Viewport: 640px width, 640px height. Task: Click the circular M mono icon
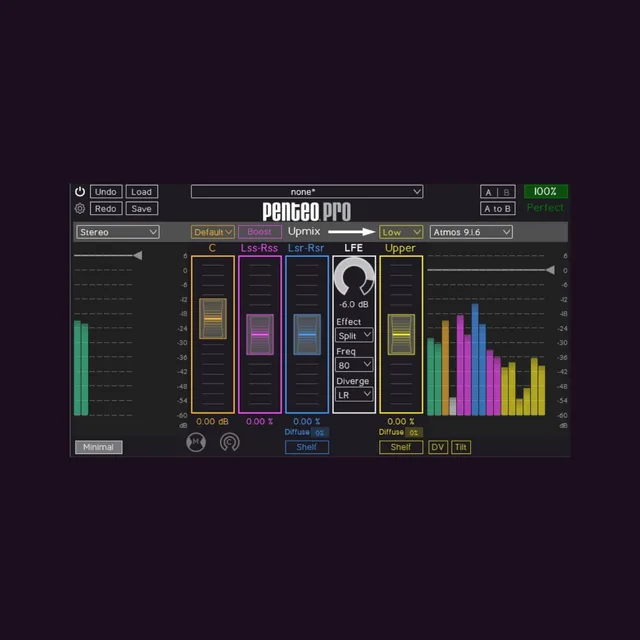tap(196, 442)
